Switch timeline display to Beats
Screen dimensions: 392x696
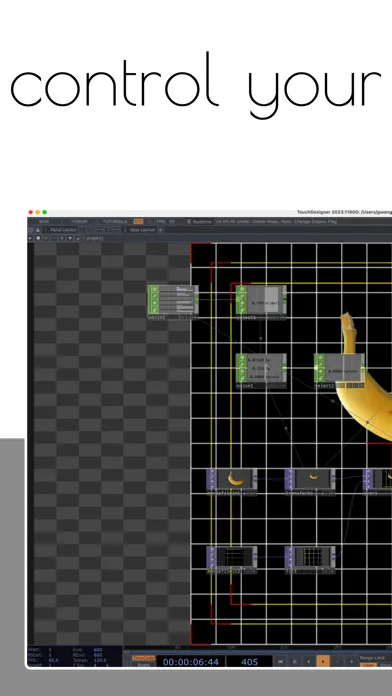click(143, 664)
